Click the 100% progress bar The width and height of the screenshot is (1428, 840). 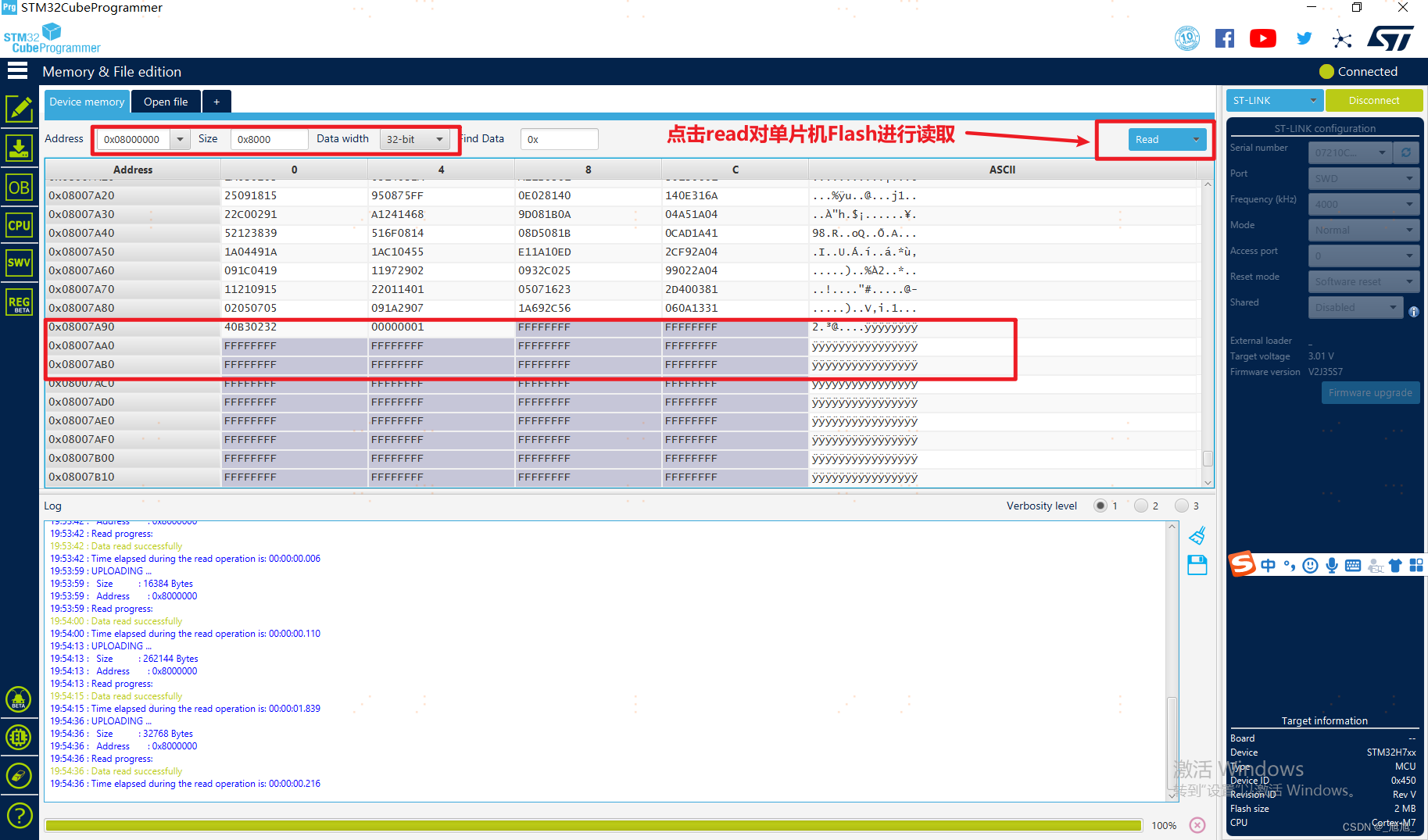(x=593, y=825)
